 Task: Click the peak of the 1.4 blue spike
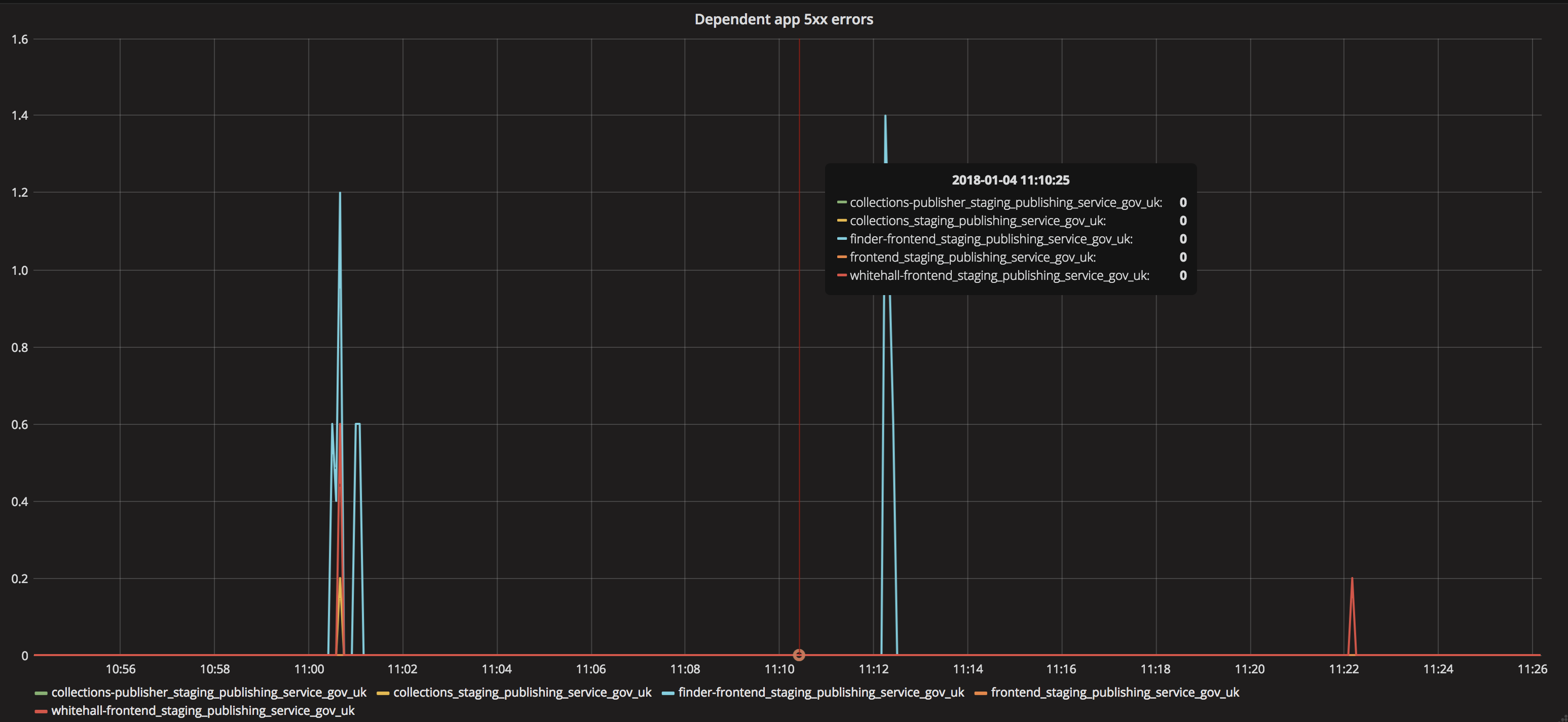point(885,116)
